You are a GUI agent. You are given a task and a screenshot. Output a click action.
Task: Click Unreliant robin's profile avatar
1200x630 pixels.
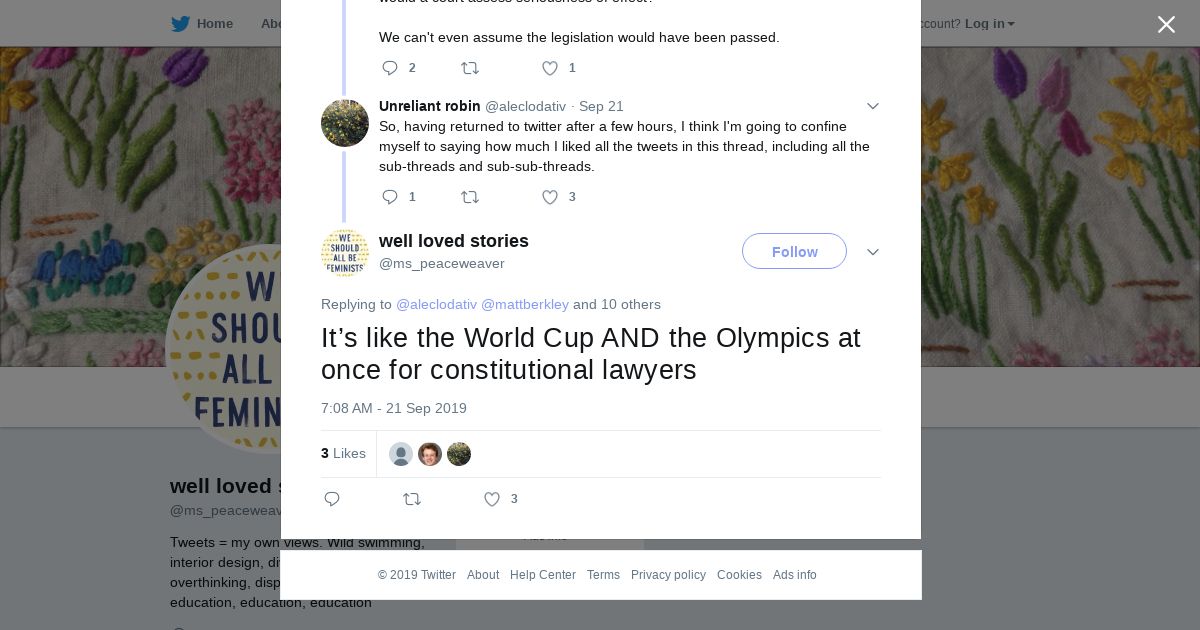(345, 123)
